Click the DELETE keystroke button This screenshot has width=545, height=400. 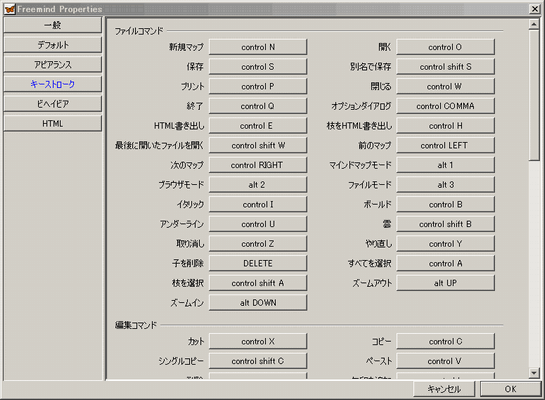coord(258,263)
